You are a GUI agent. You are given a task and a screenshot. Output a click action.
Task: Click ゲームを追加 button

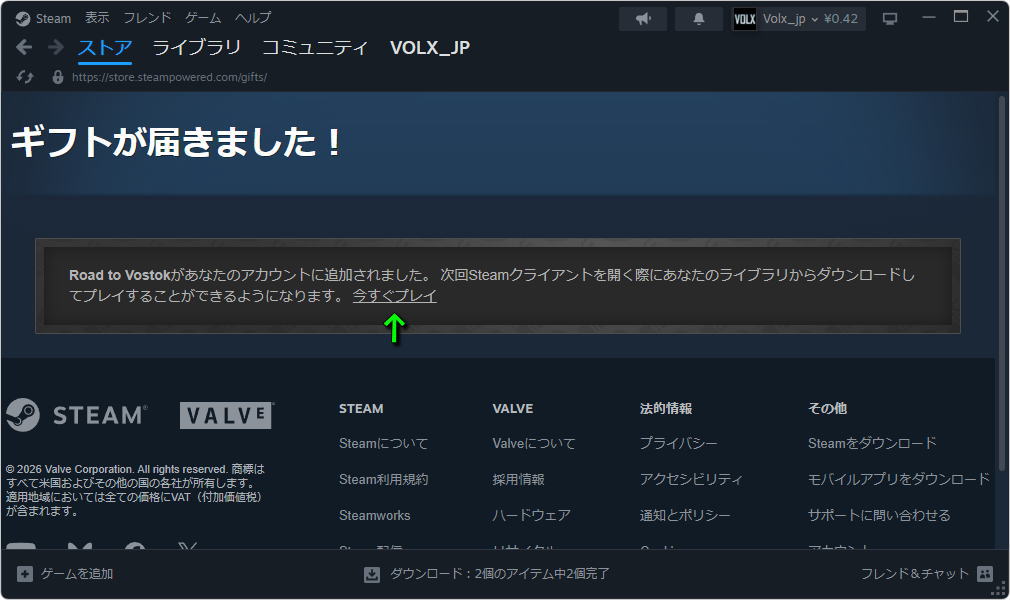(65, 574)
